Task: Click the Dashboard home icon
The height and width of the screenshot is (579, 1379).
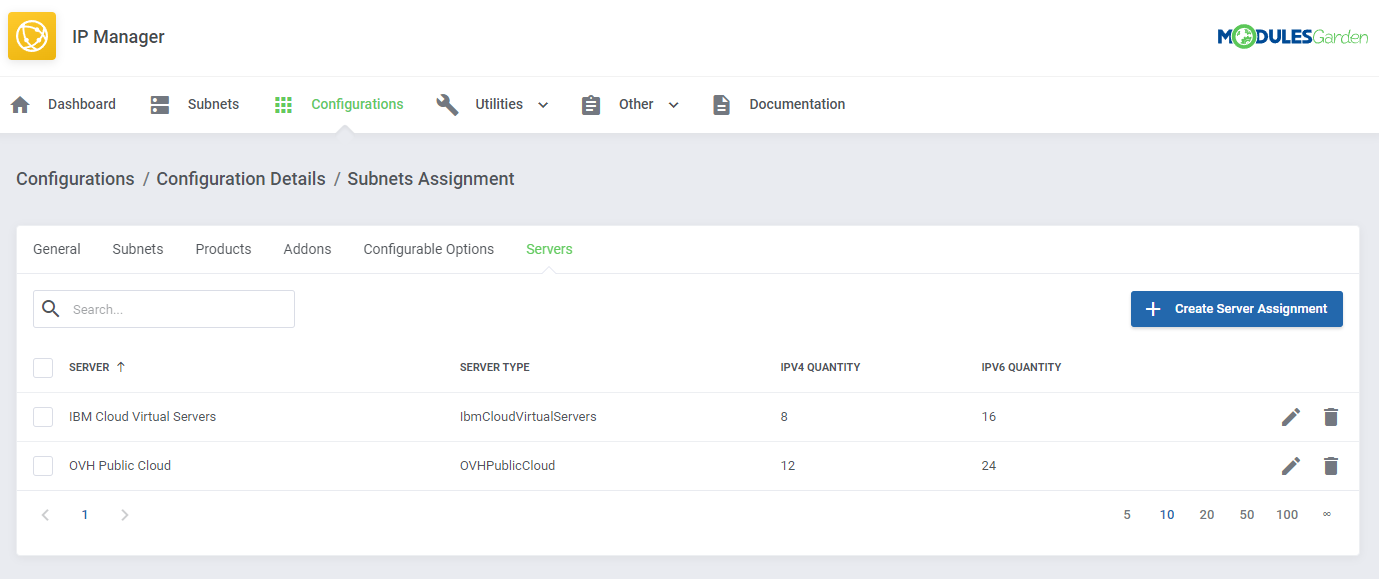Action: [19, 103]
